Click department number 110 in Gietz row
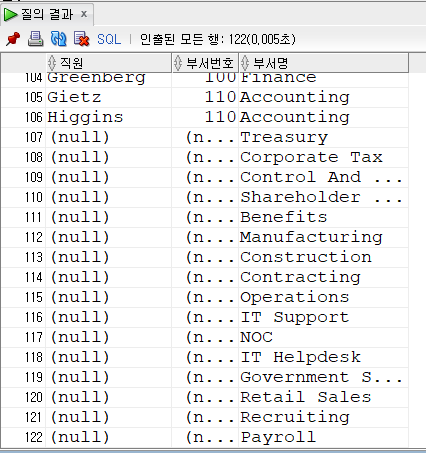 [205, 97]
